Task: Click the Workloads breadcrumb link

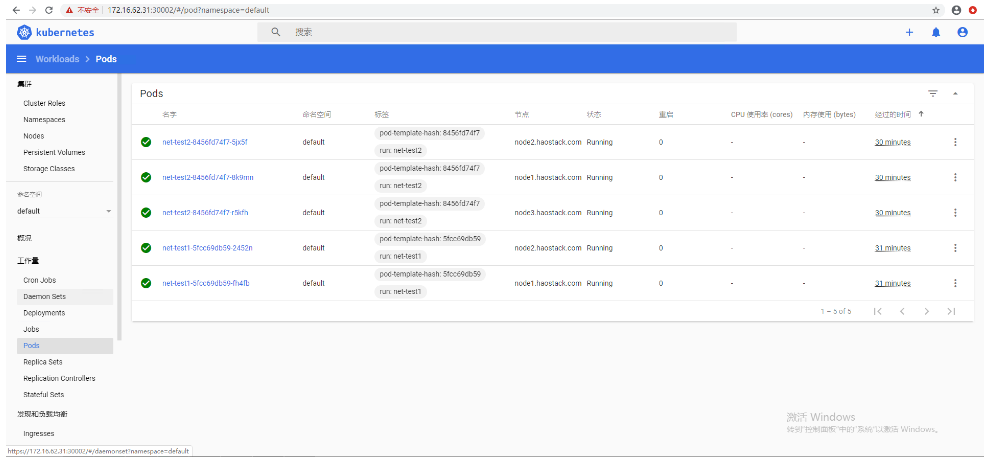Action: point(58,59)
